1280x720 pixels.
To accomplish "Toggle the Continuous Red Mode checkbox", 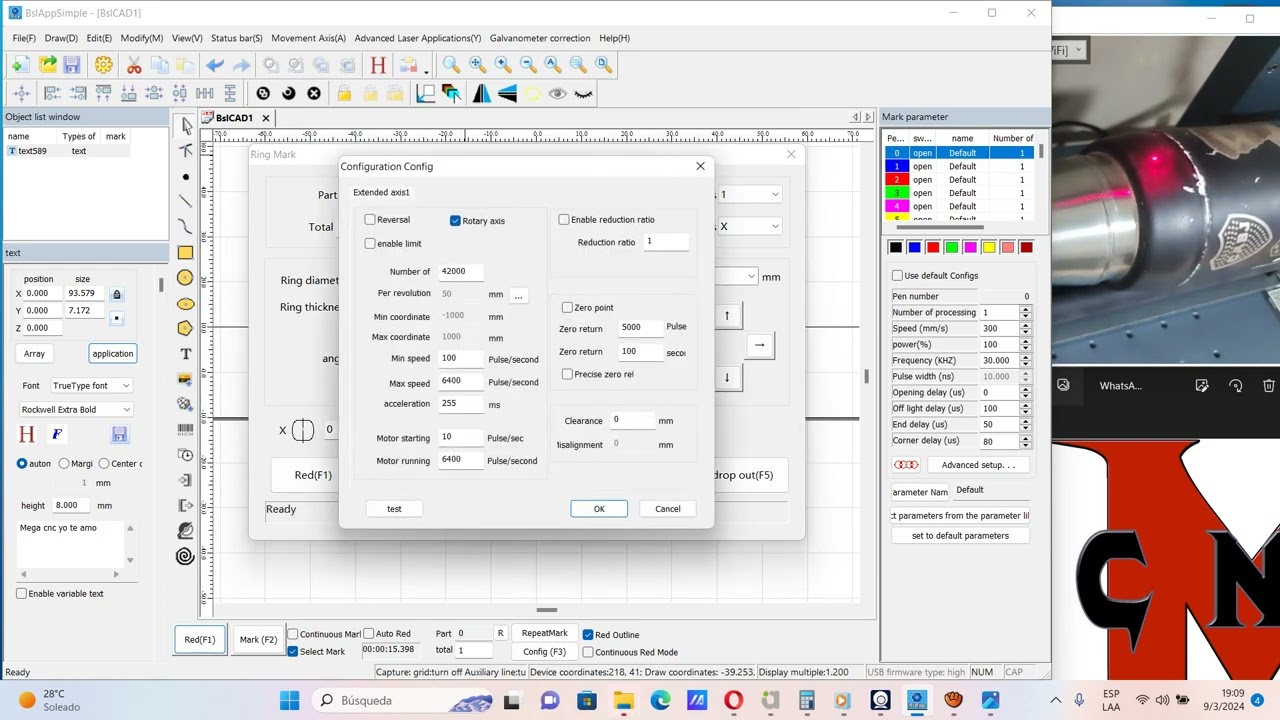I will pos(588,652).
